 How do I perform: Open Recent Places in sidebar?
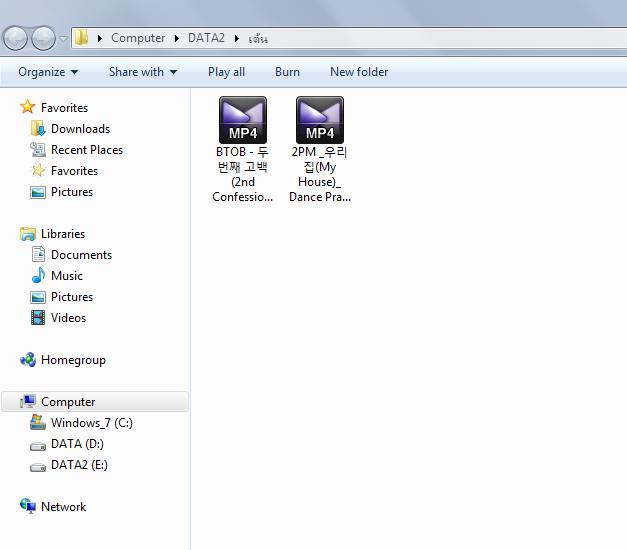(x=87, y=150)
